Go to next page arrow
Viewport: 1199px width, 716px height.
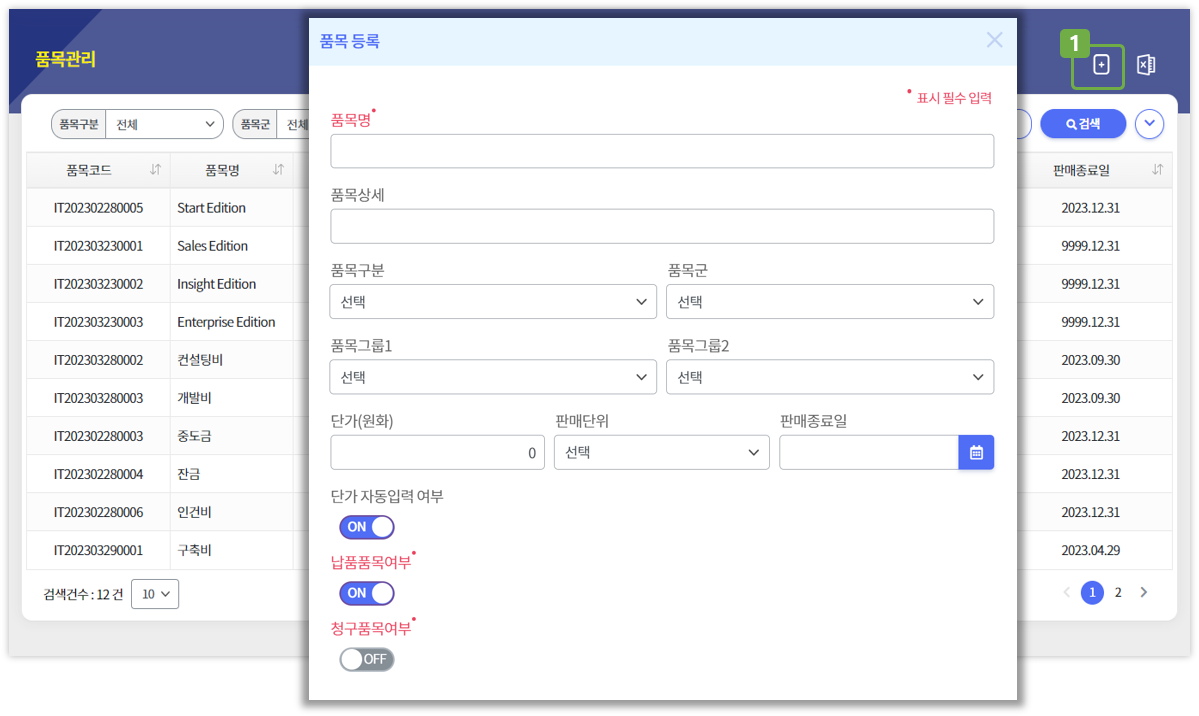point(1144,592)
